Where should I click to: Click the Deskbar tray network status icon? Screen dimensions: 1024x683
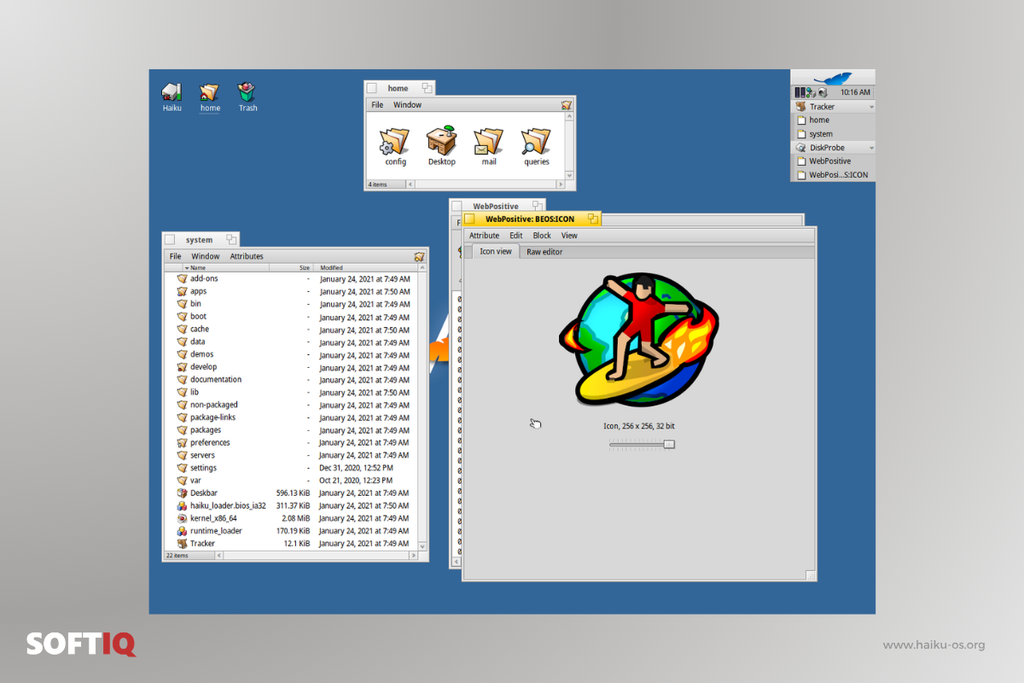pos(811,93)
